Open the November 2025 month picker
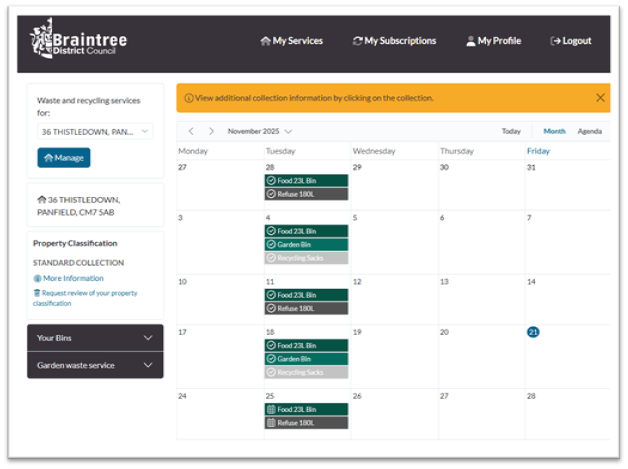The image size is (628, 469). 260,131
